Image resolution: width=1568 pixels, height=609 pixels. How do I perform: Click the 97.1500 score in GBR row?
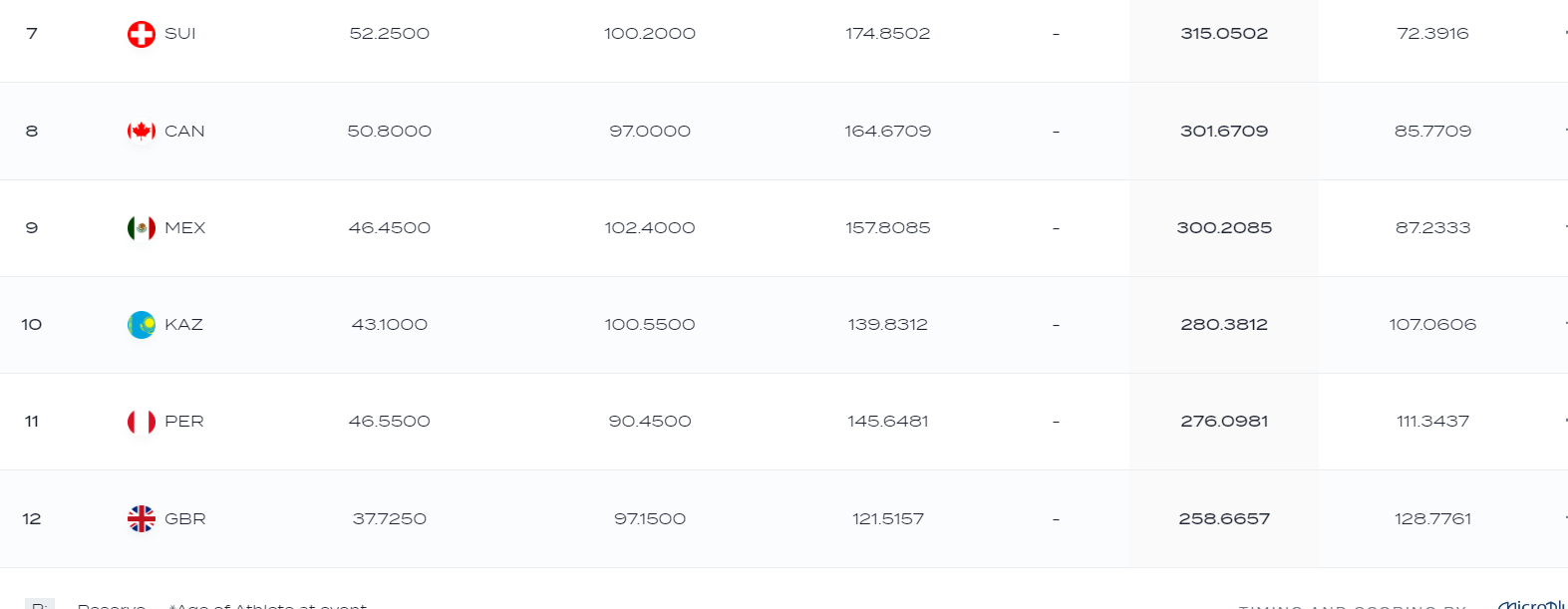pos(650,519)
